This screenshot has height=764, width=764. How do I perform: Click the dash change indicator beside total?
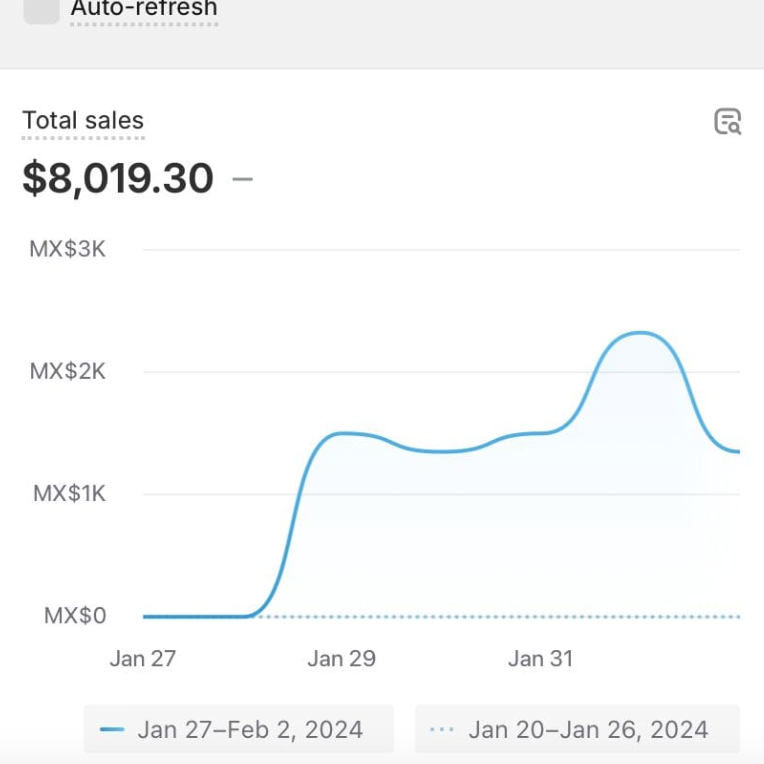pyautogui.click(x=243, y=179)
